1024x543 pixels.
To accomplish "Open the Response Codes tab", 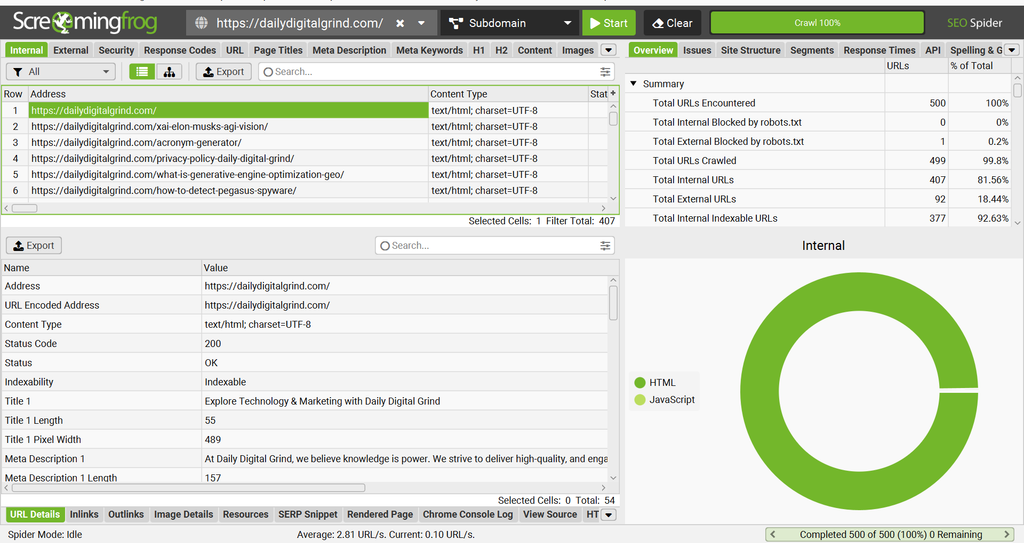I will (x=180, y=50).
